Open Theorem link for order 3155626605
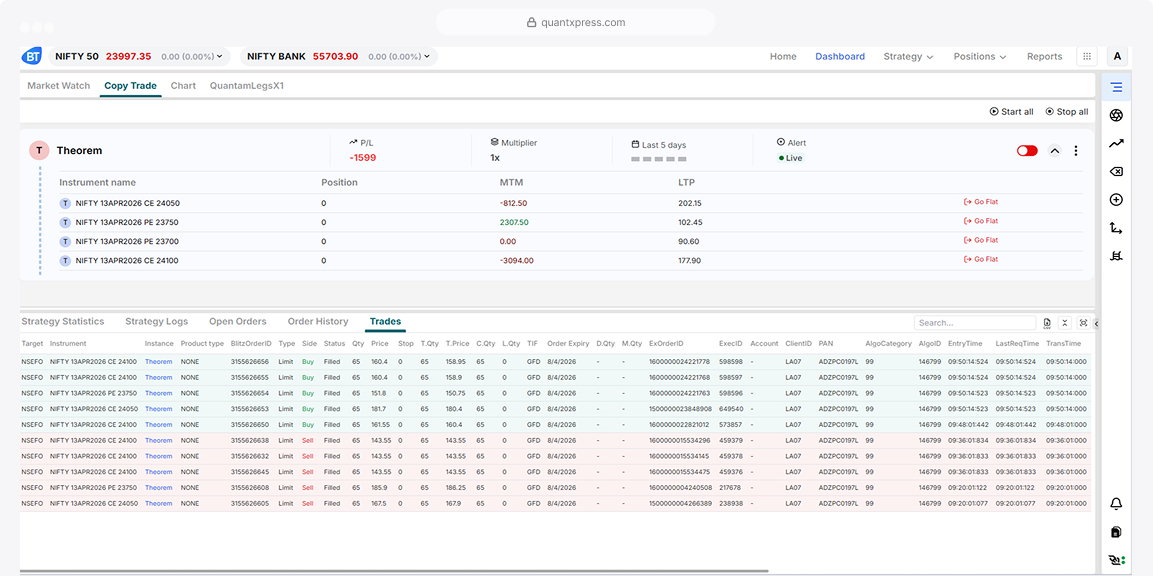This screenshot has height=577, width=1153. 158,503
